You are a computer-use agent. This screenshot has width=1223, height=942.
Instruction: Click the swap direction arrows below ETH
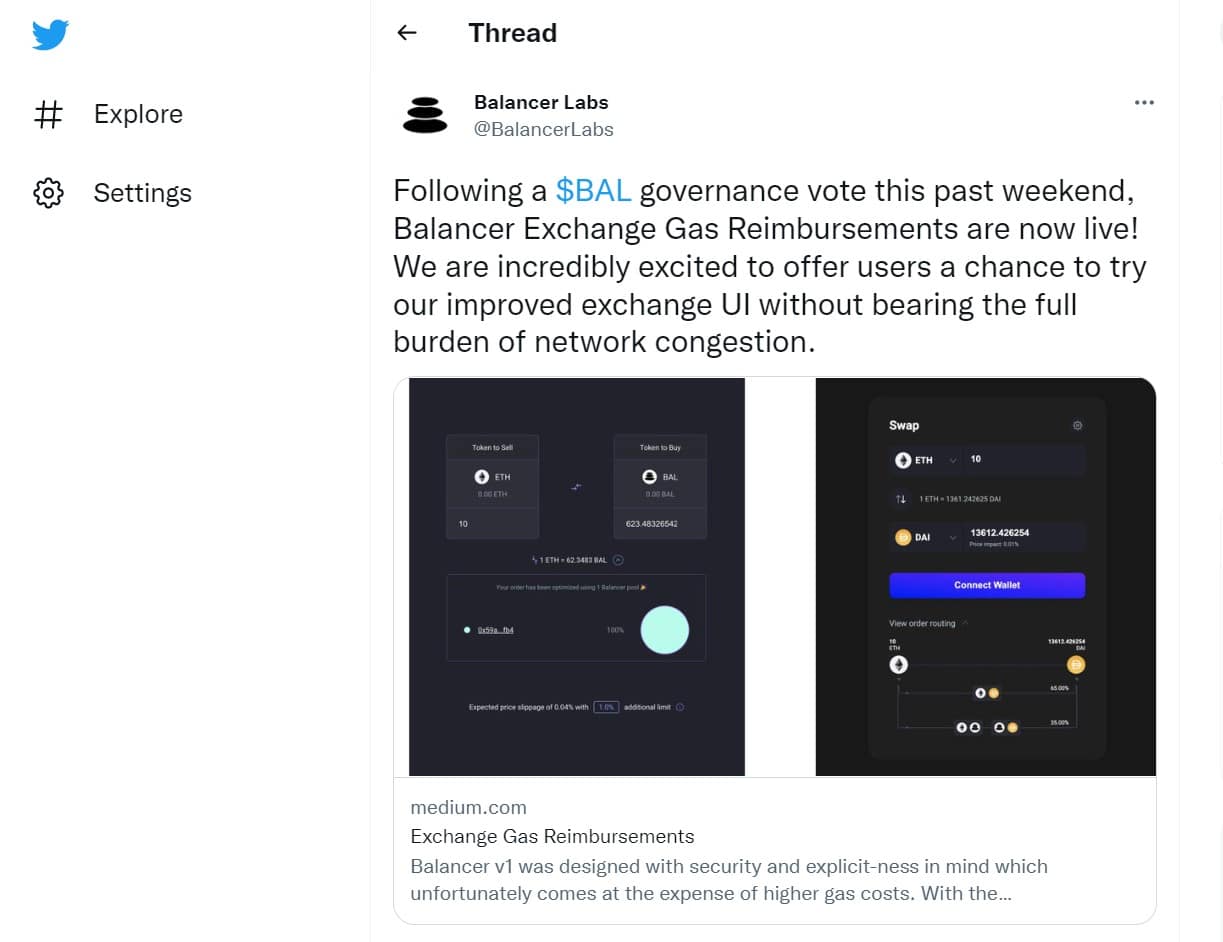coord(900,498)
